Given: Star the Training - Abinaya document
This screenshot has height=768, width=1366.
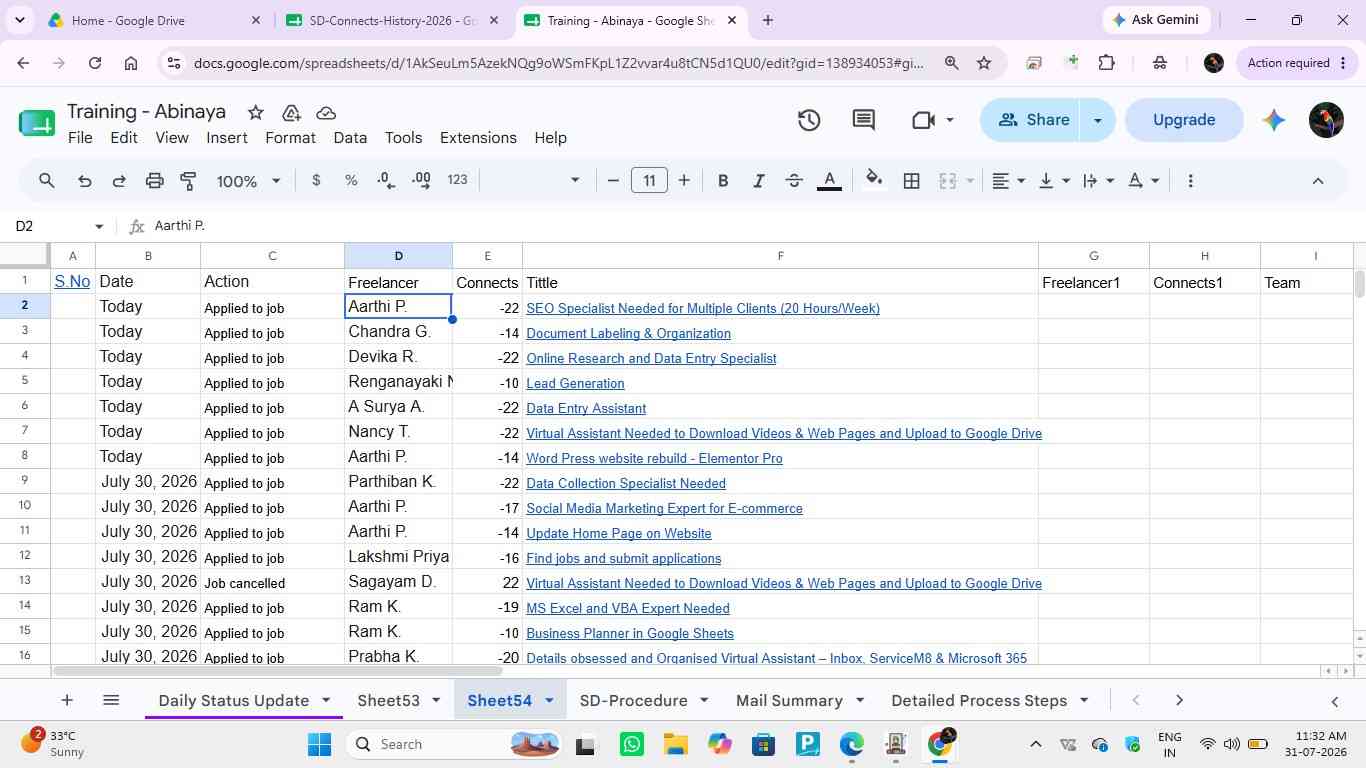Looking at the screenshot, I should (x=255, y=112).
